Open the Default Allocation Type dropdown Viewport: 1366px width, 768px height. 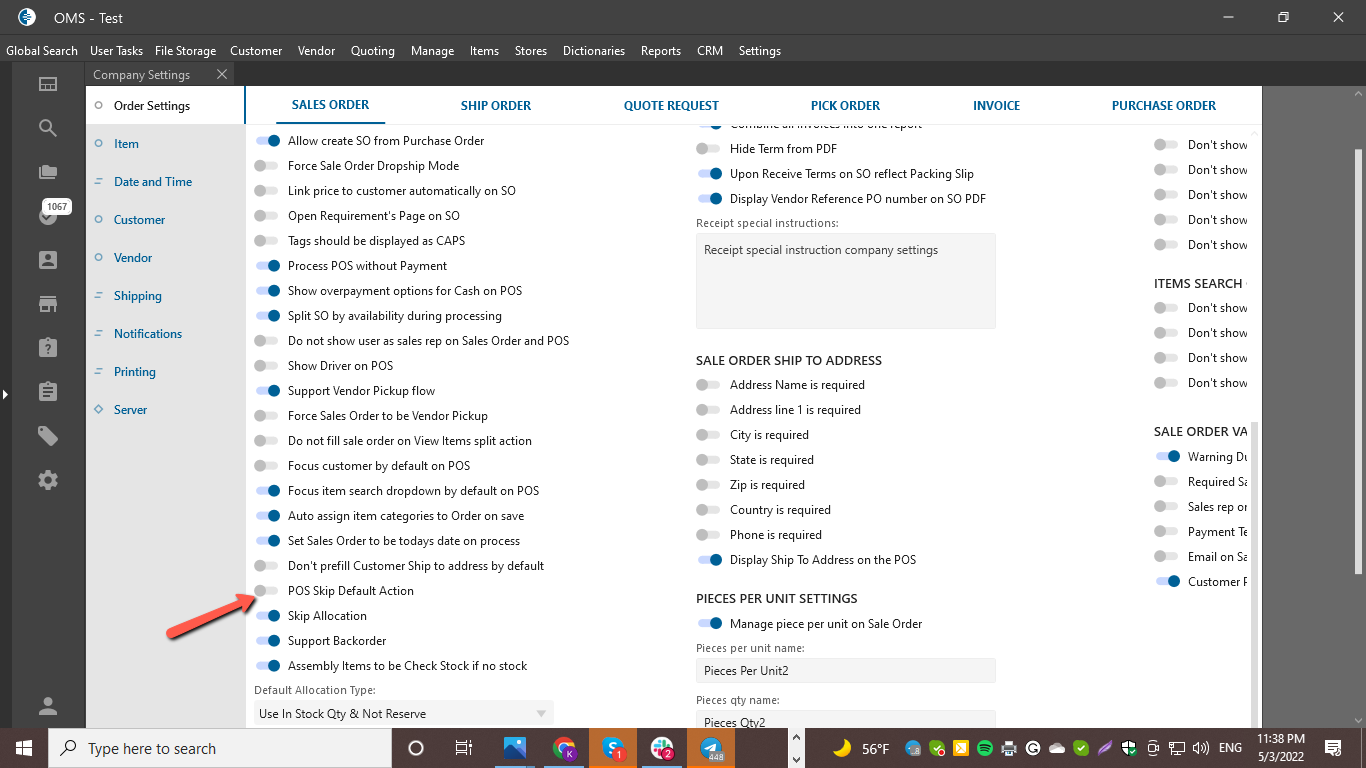click(403, 714)
